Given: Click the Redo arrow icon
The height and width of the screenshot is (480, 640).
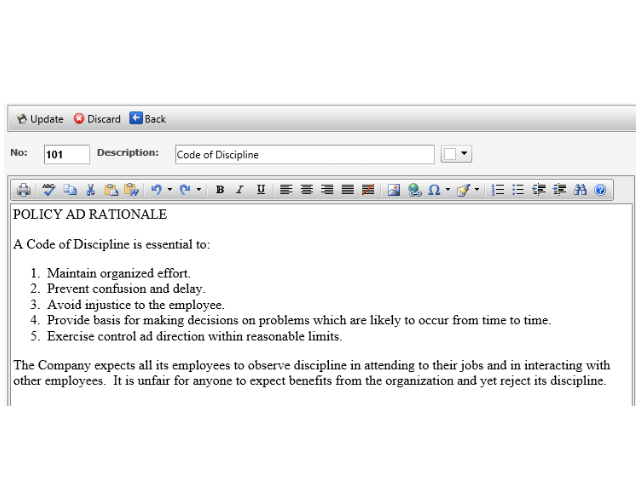Looking at the screenshot, I should pyautogui.click(x=185, y=190).
